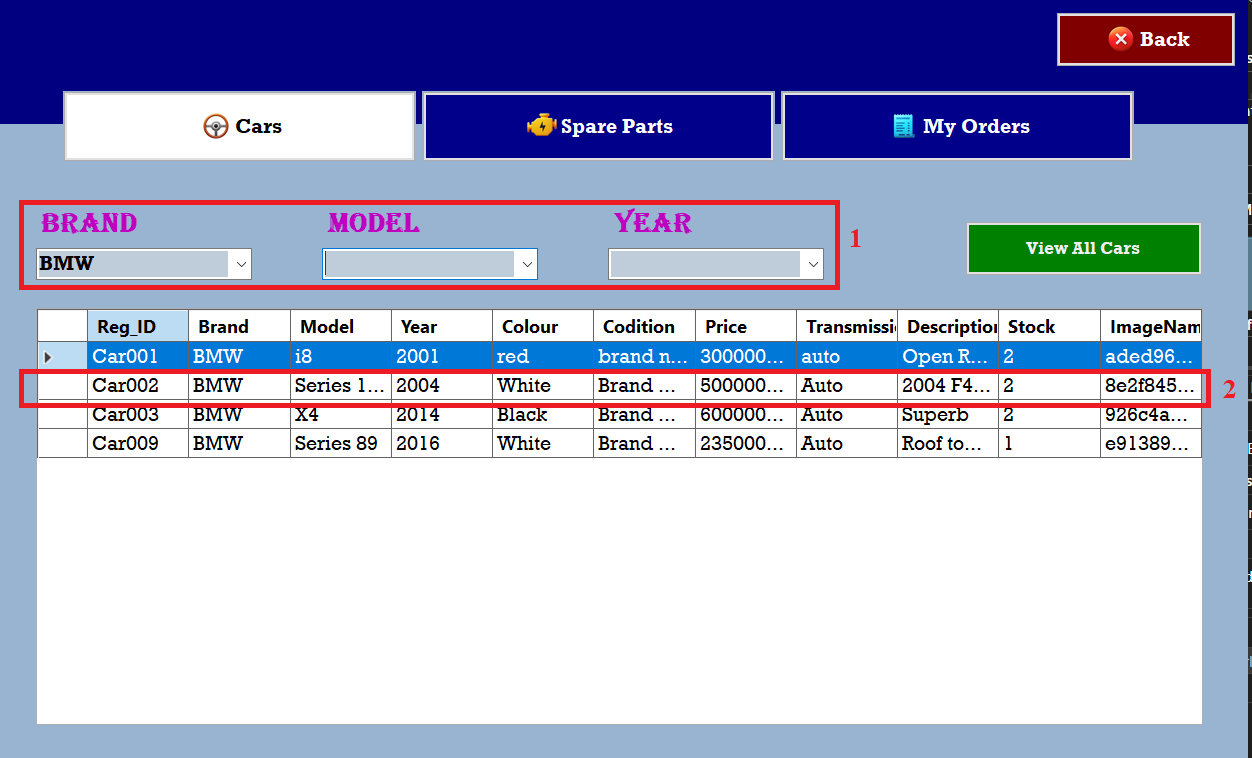Switch to the Spare Parts tab

(599, 126)
